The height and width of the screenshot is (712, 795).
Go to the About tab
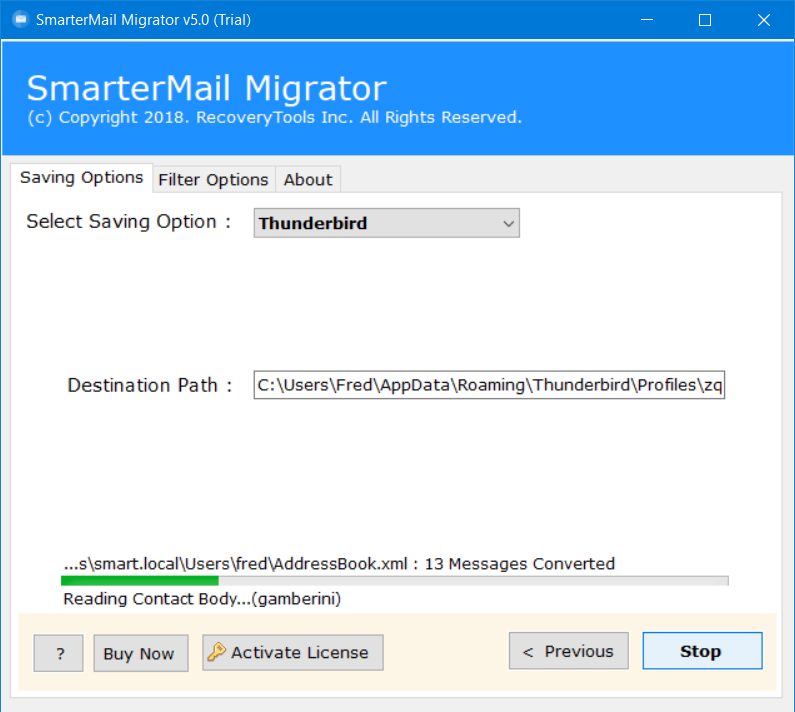[308, 180]
